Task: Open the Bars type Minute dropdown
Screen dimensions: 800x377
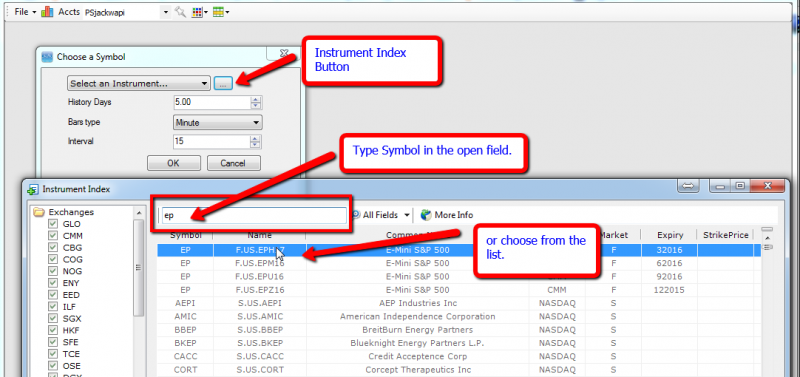Action: tap(218, 122)
